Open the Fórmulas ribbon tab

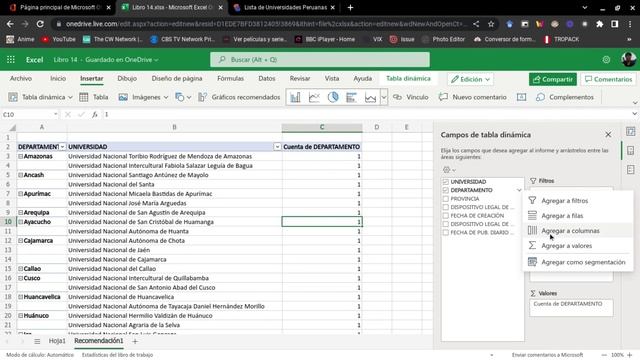pyautogui.click(x=230, y=78)
